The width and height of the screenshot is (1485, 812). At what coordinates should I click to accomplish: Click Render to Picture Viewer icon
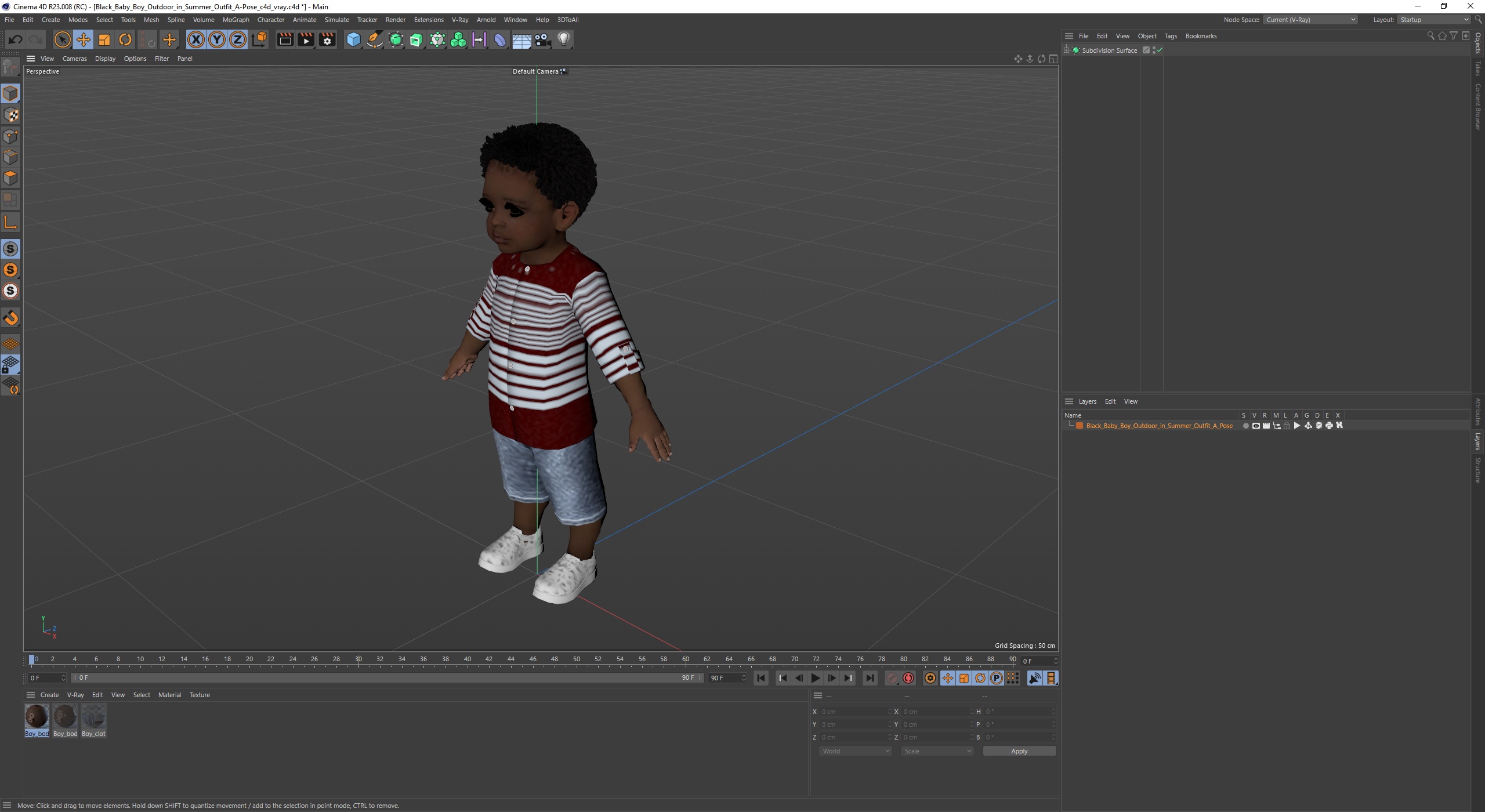(x=306, y=39)
